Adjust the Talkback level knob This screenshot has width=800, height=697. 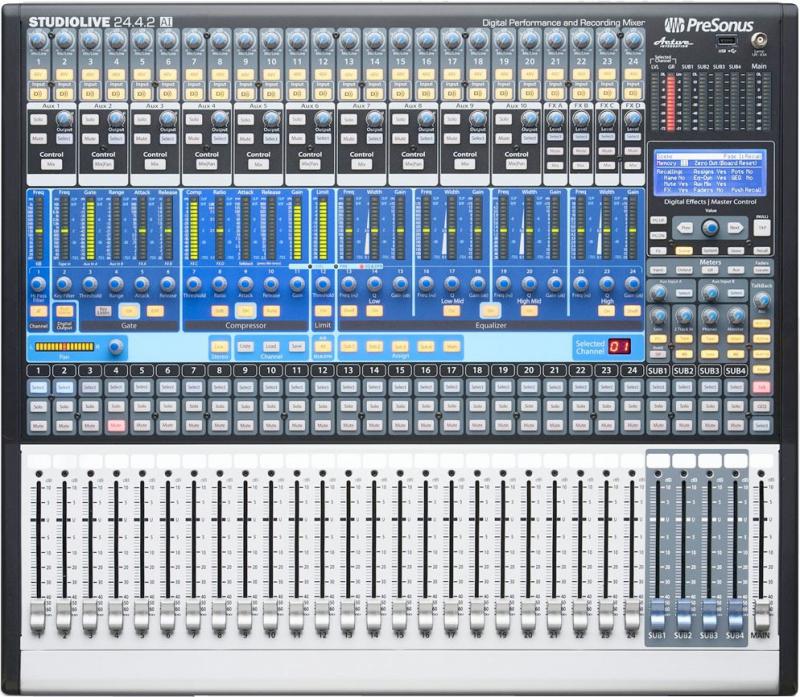761,302
